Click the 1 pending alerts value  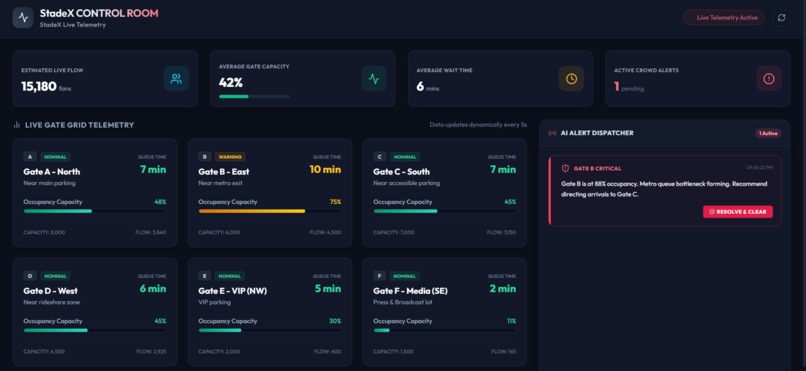(629, 87)
